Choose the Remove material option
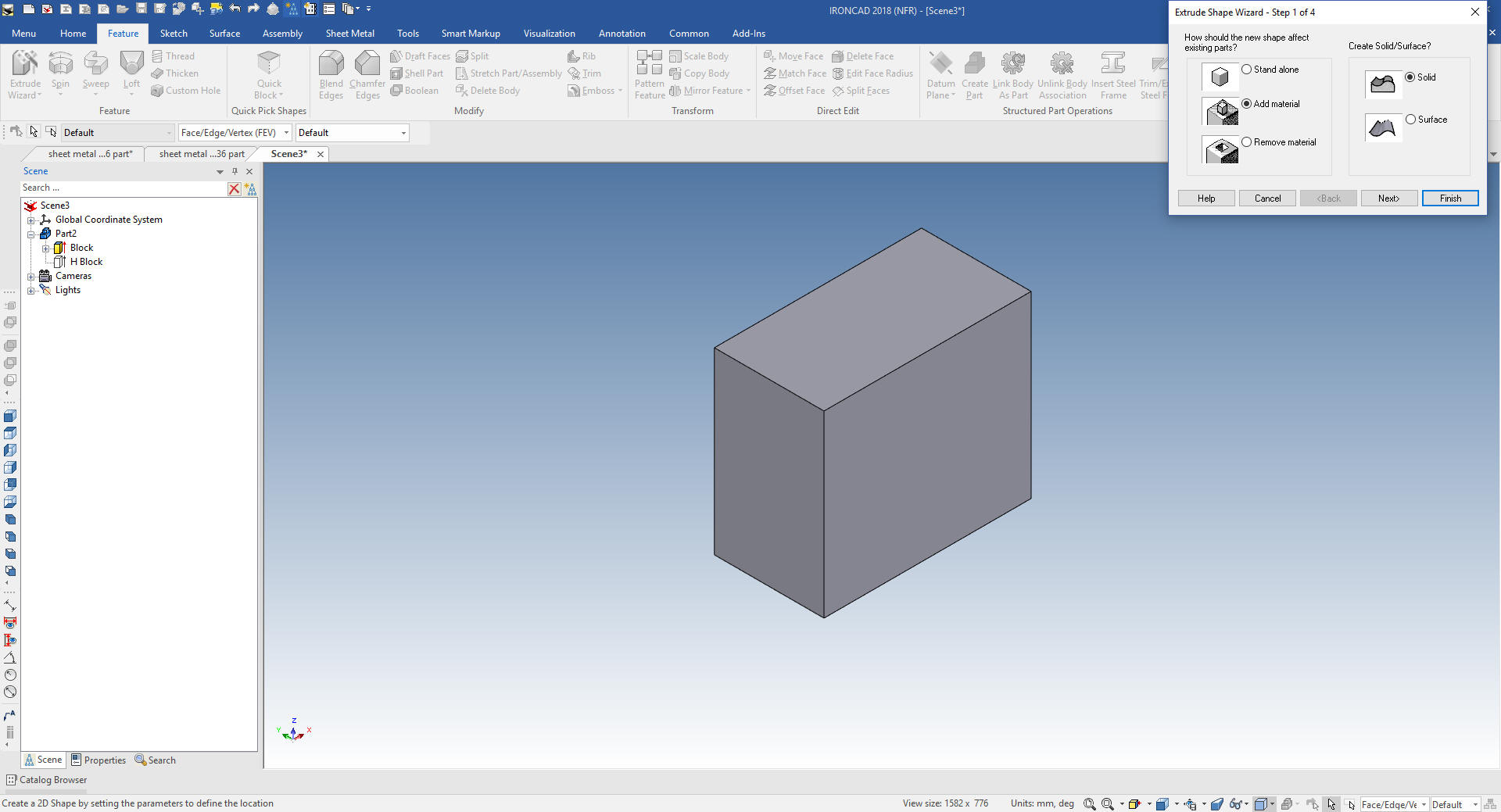Screen dimensions: 1501x812 [1247, 142]
